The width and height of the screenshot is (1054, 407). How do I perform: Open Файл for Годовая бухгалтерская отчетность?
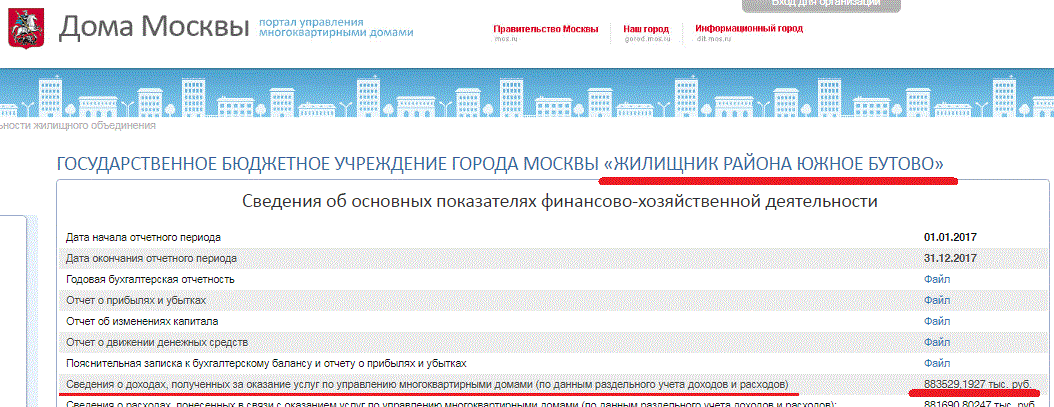pos(937,279)
